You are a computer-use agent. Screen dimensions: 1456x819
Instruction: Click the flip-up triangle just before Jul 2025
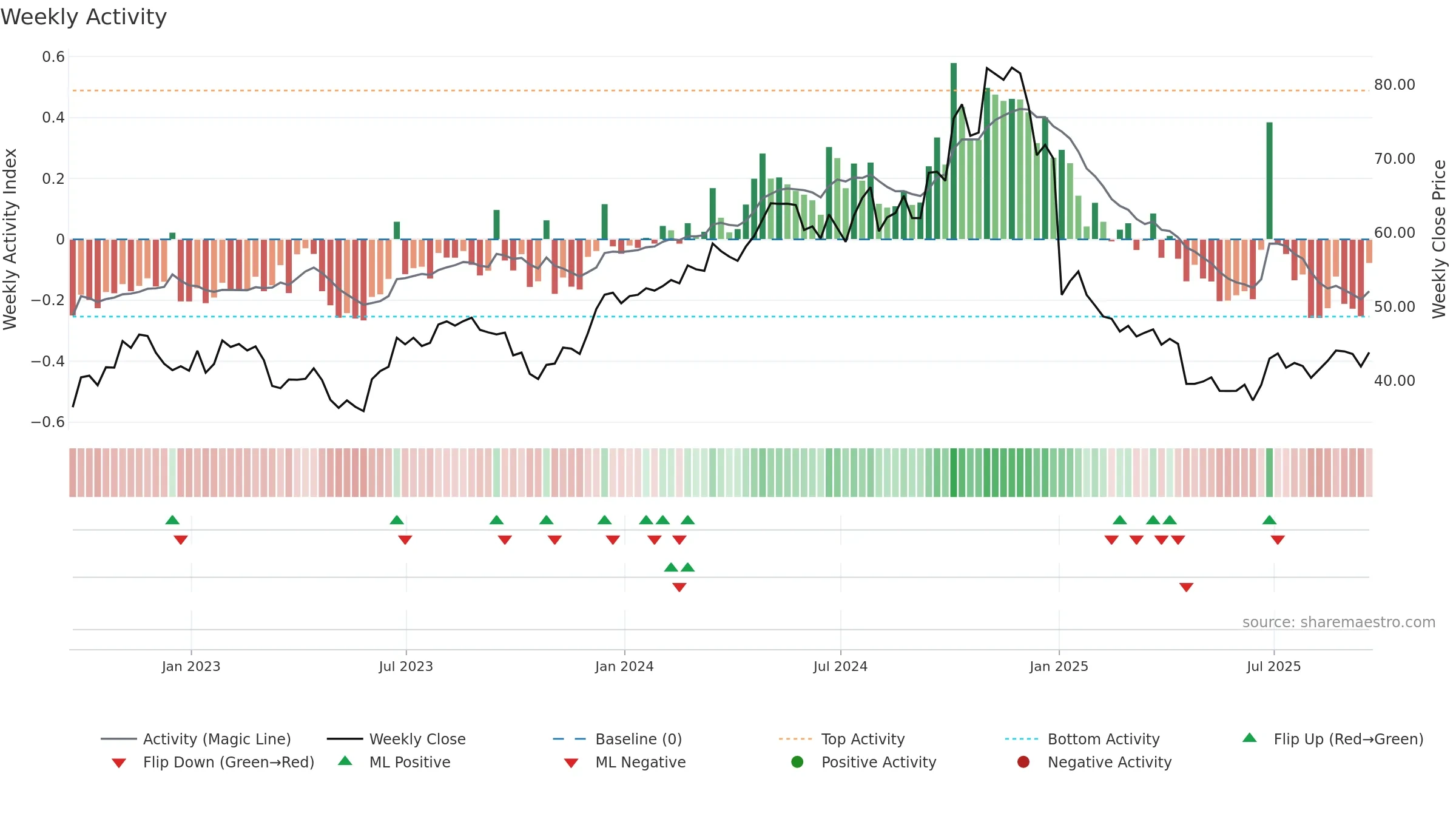coord(1269,520)
